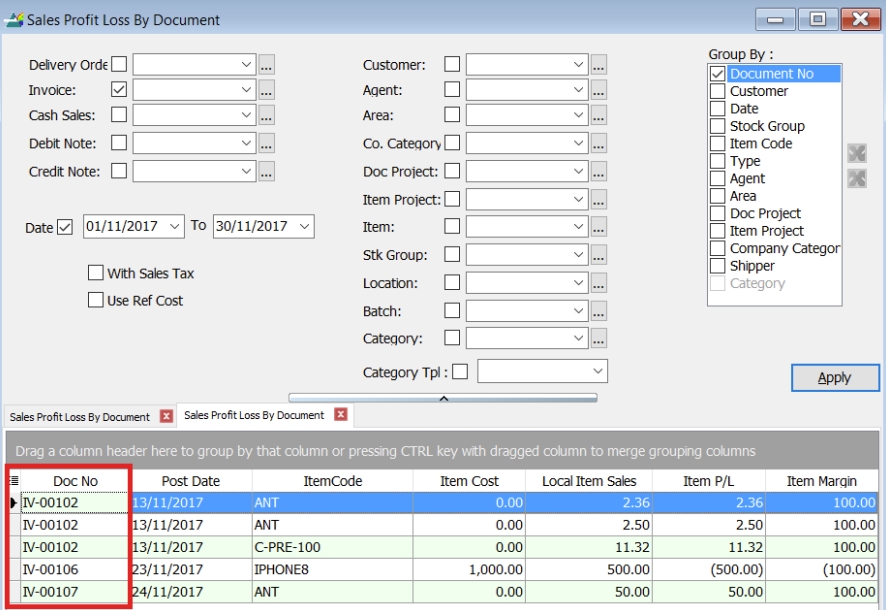This screenshot has height=610, width=886.
Task: Close the second Sales Profit Loss tab
Action: coord(341,415)
